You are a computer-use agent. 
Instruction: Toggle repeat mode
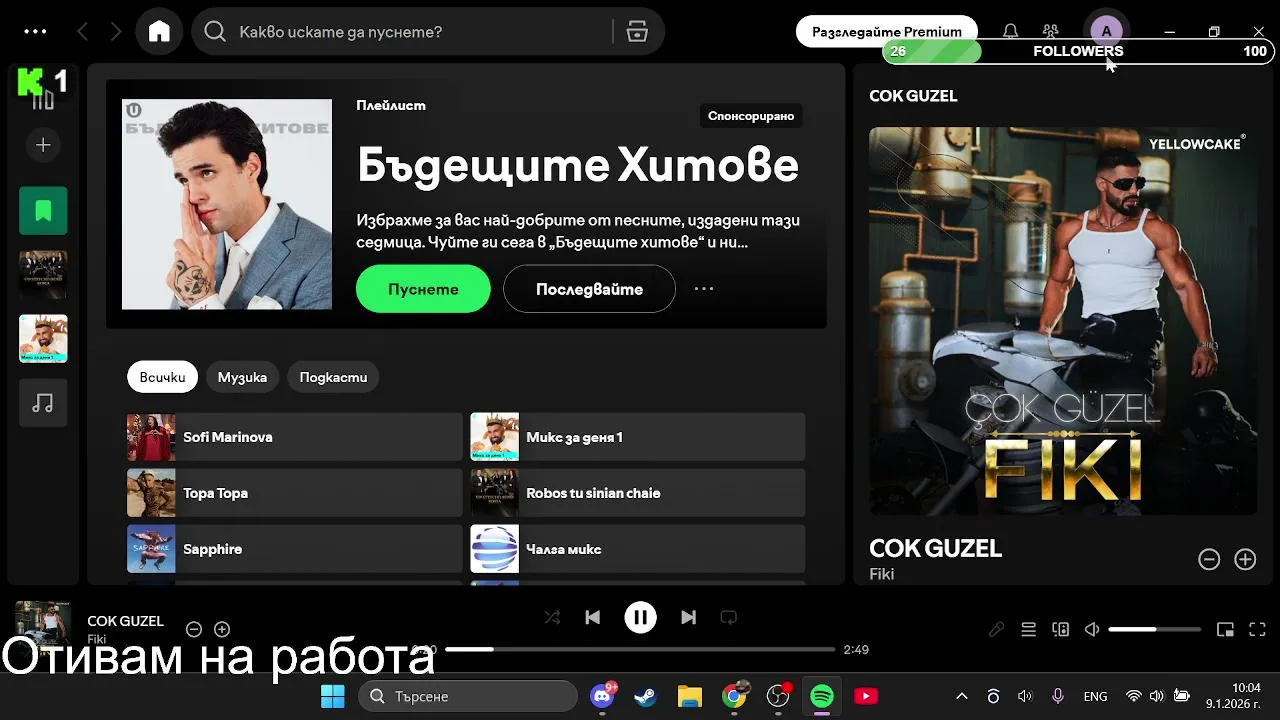[x=728, y=618]
